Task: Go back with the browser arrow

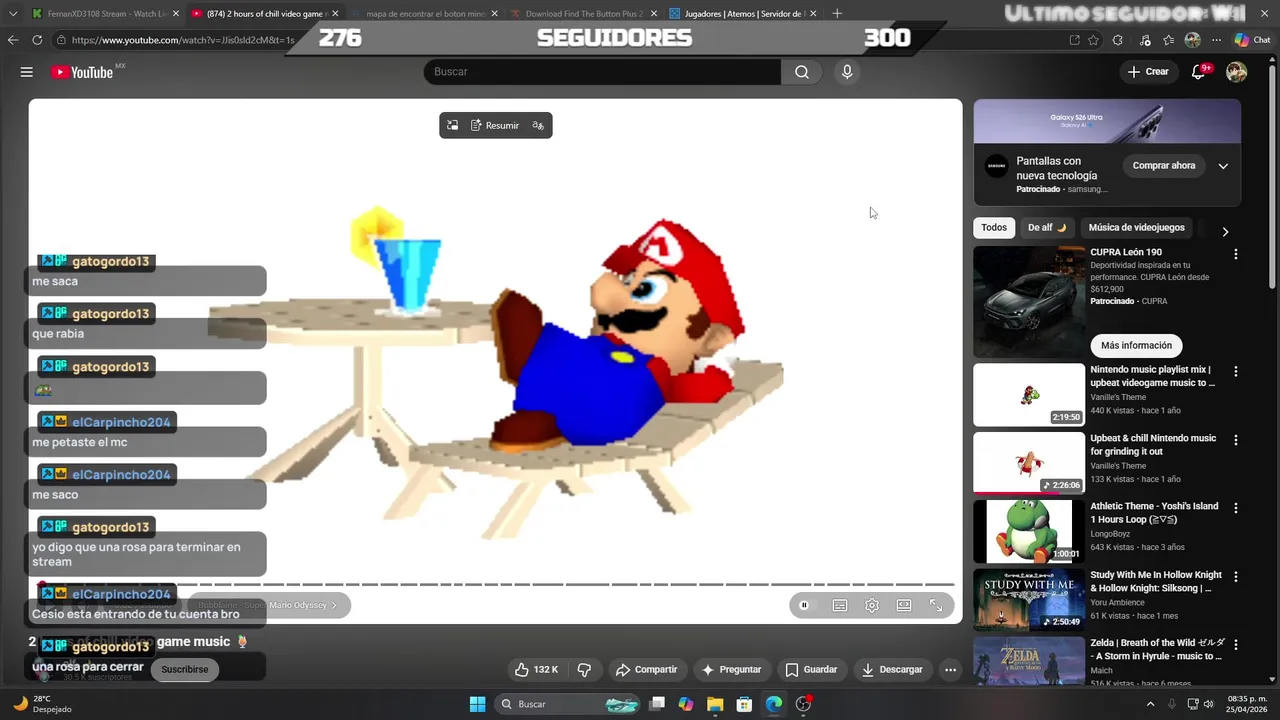Action: [13, 40]
